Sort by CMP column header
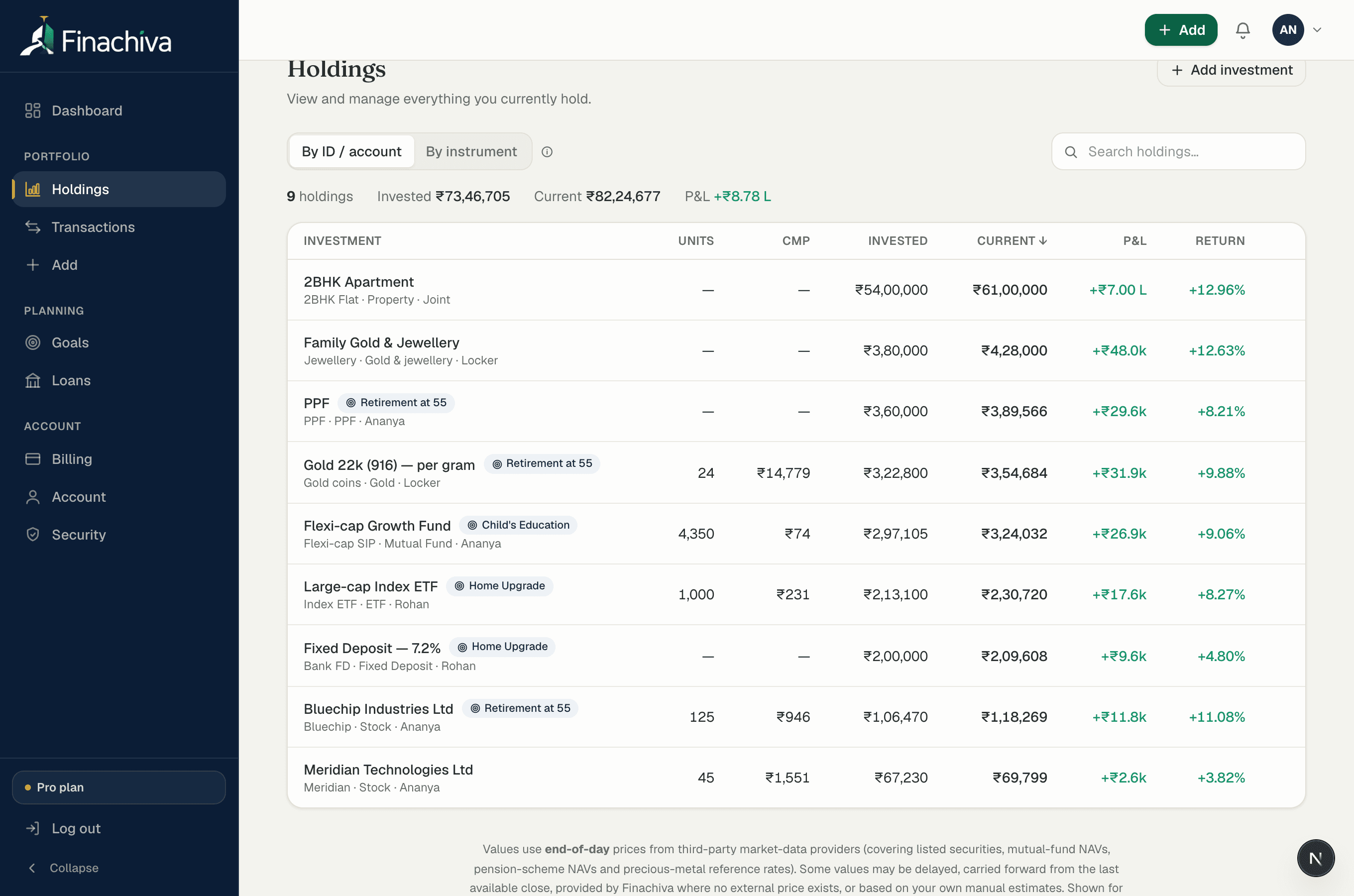This screenshot has height=896, width=1354. [795, 240]
